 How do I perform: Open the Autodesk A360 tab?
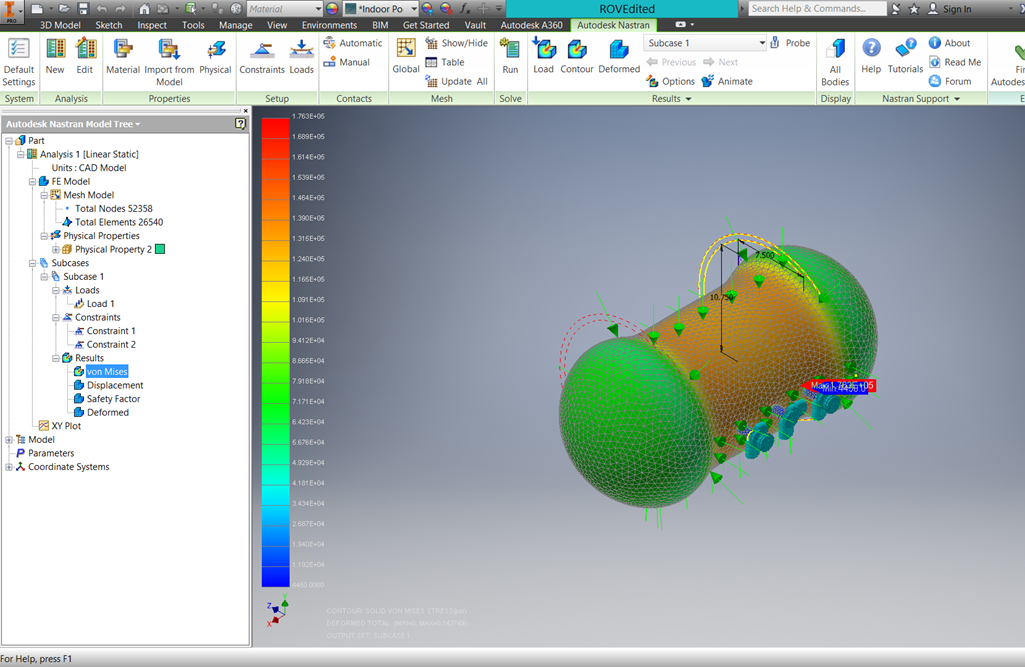(x=531, y=25)
